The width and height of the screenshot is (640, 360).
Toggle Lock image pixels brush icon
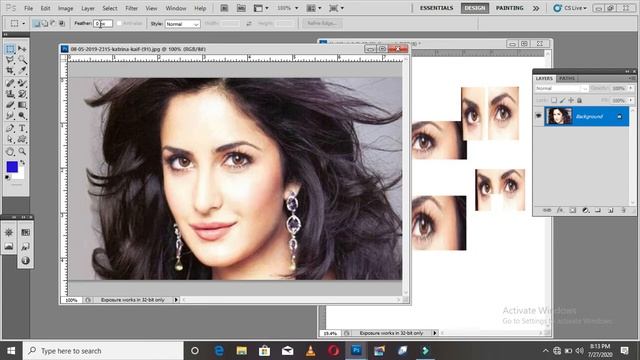[562, 100]
